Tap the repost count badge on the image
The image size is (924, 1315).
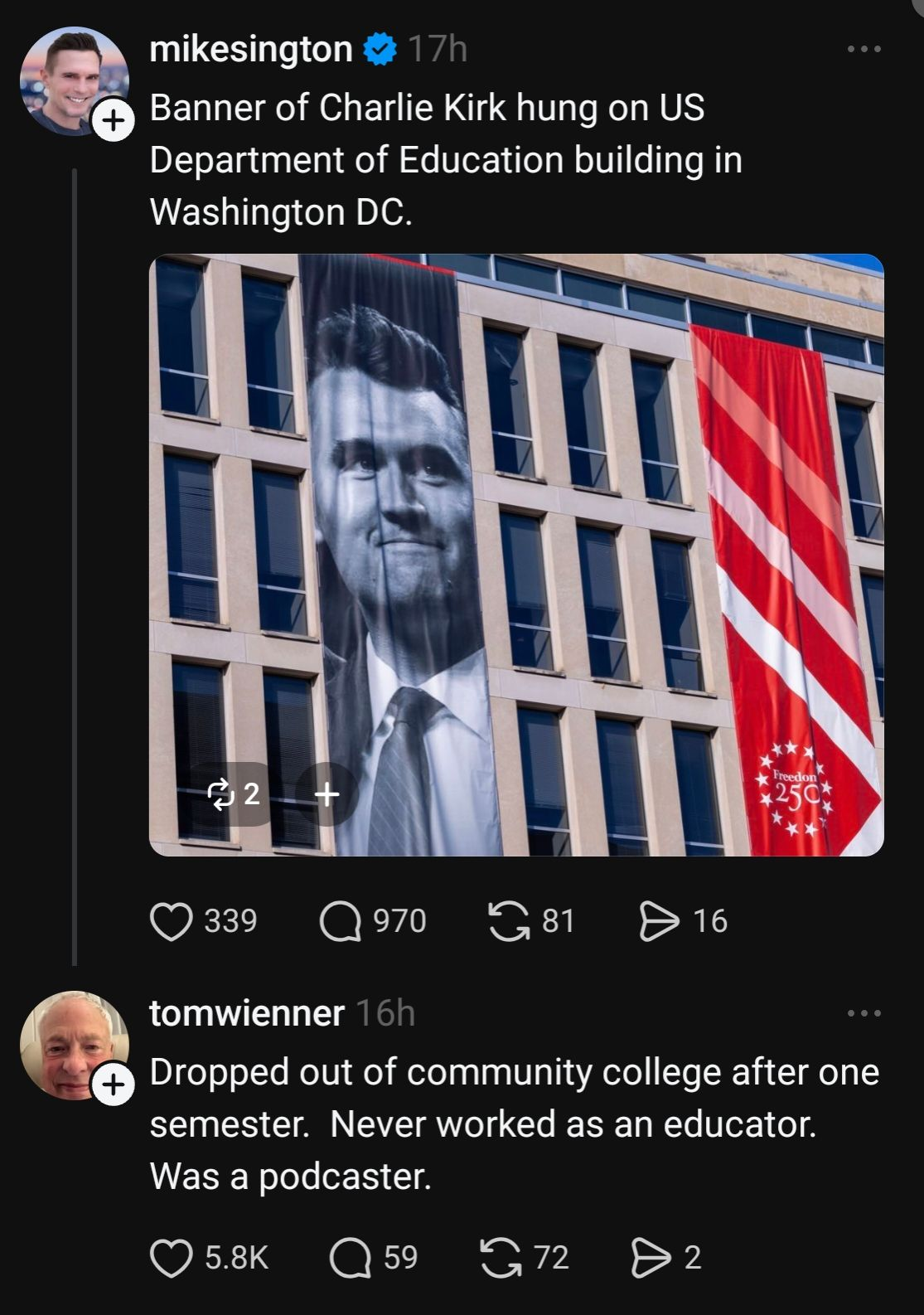click(235, 794)
